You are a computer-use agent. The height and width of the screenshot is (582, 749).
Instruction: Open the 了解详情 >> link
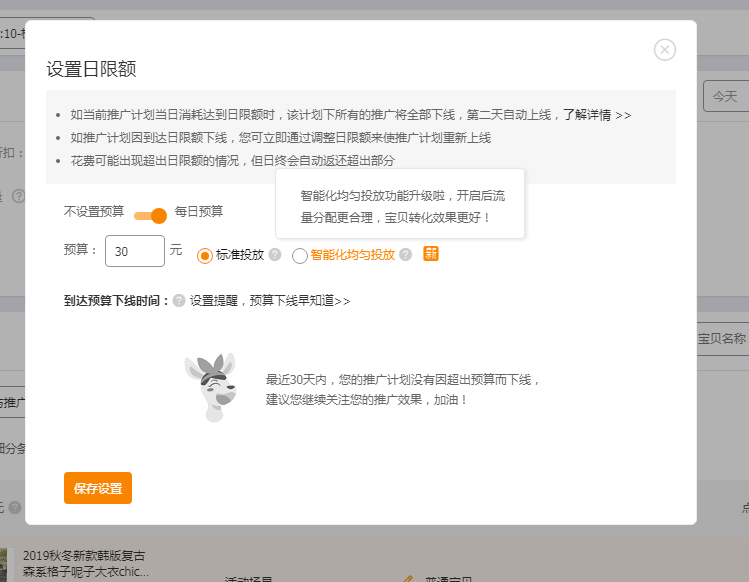pos(596,115)
